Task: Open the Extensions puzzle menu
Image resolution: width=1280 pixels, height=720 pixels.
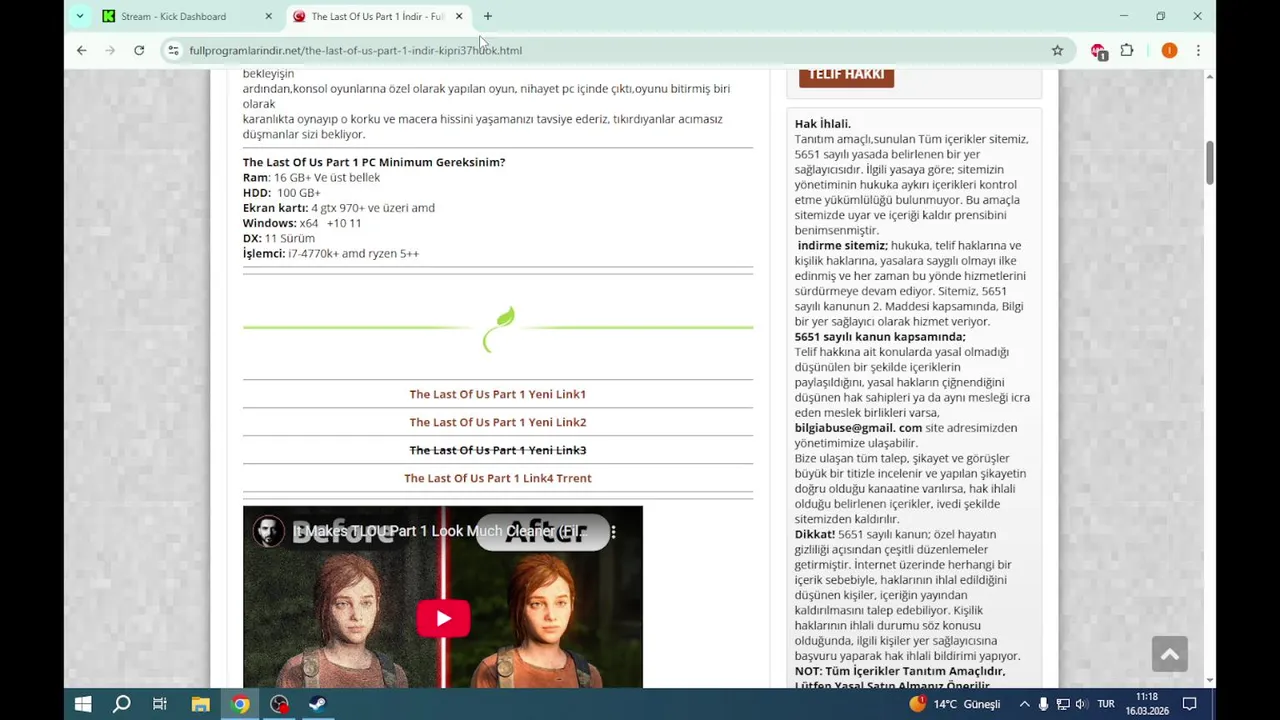Action: (1127, 50)
